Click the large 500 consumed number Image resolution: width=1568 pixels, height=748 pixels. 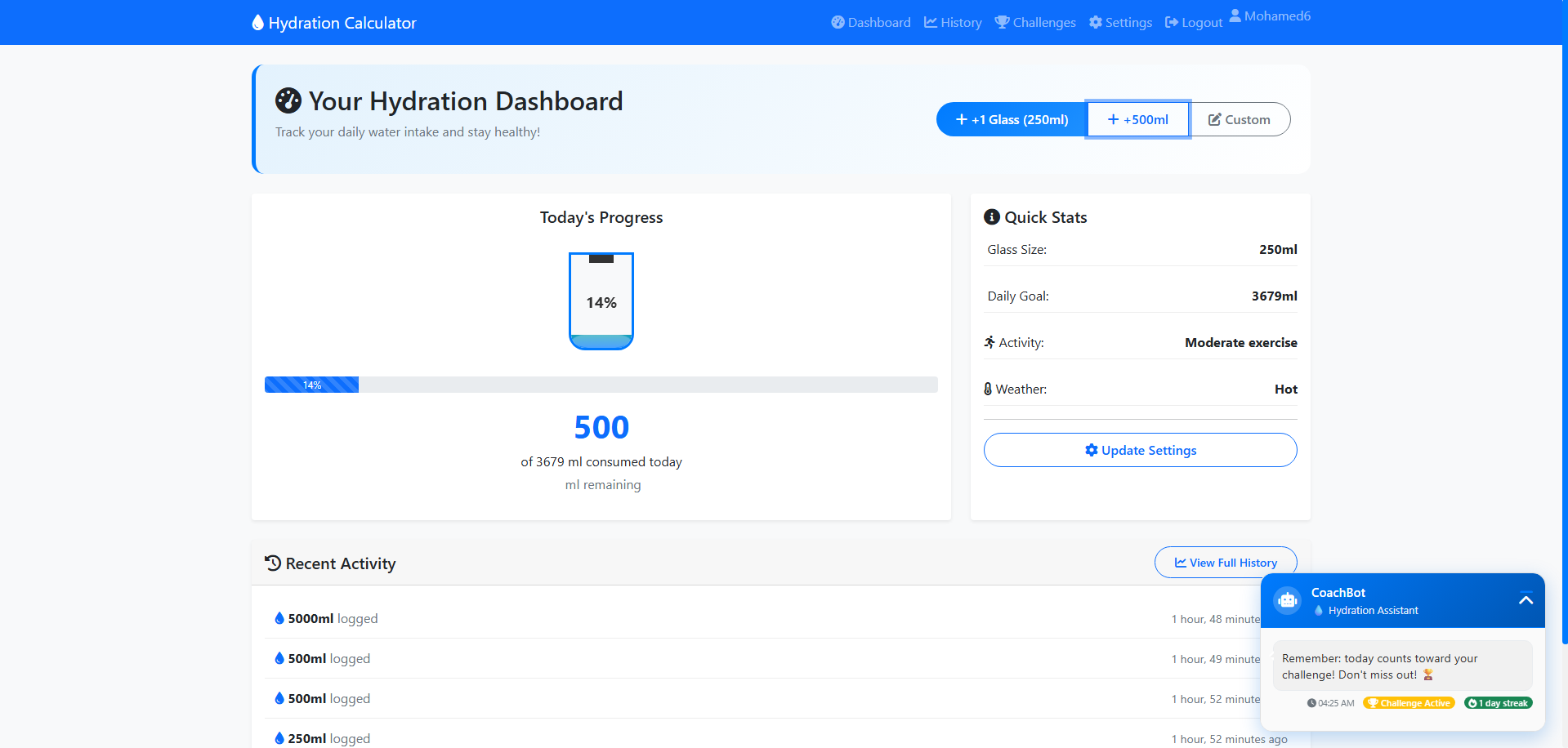pyautogui.click(x=601, y=427)
